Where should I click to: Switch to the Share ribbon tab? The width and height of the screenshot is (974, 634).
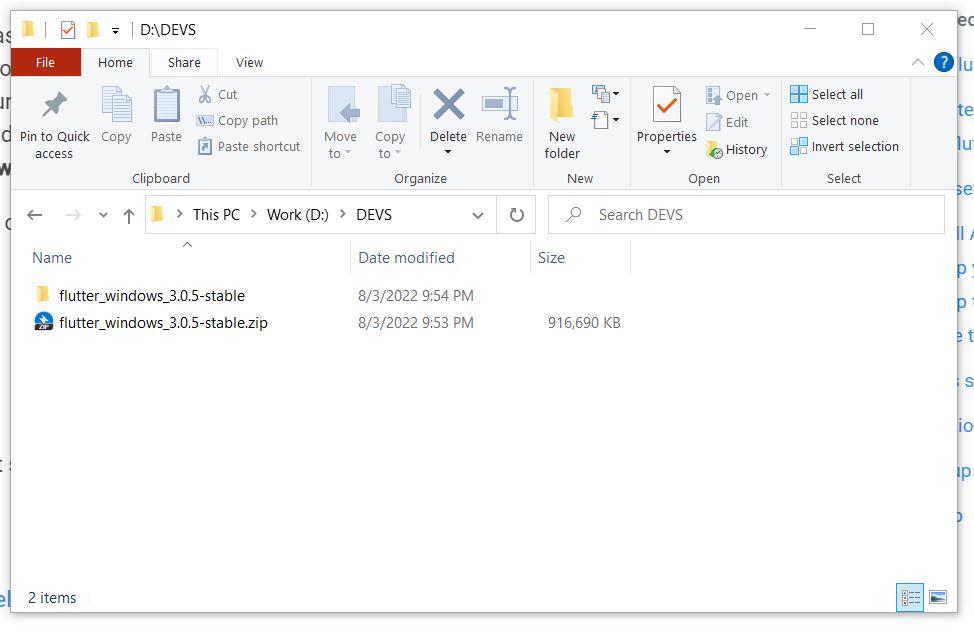pos(184,62)
